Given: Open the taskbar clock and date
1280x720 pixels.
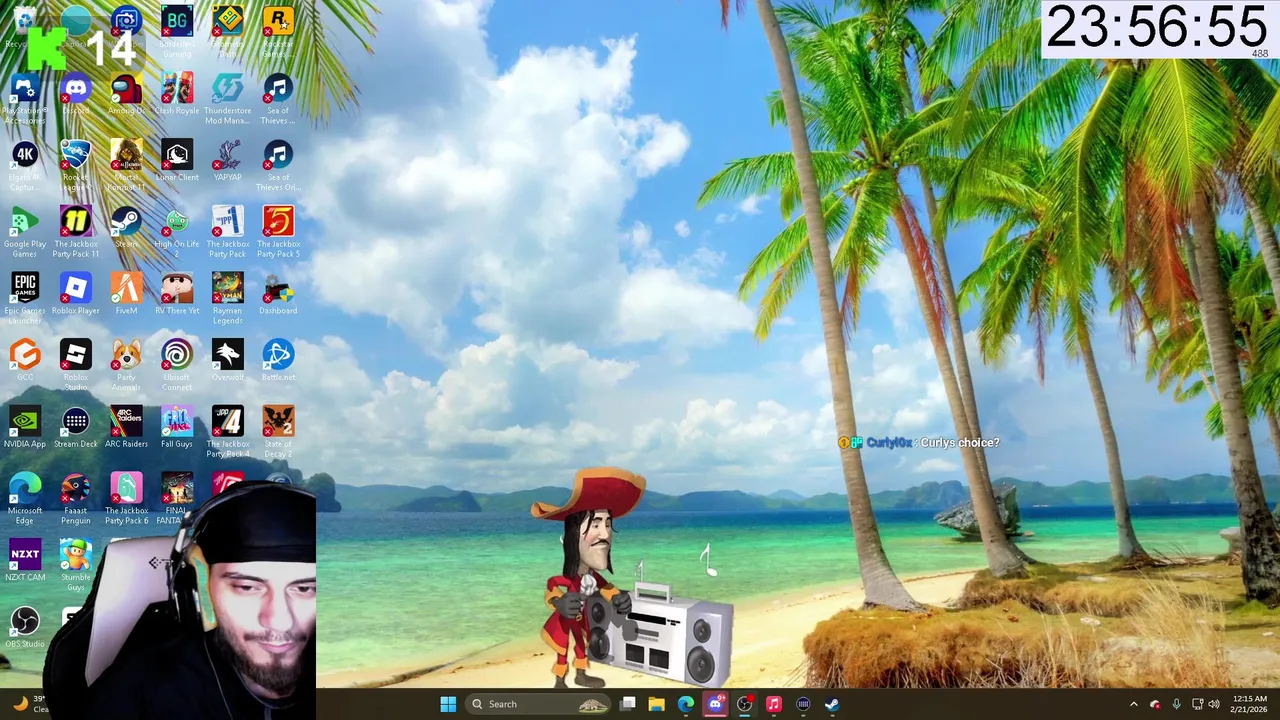Looking at the screenshot, I should pos(1249,704).
